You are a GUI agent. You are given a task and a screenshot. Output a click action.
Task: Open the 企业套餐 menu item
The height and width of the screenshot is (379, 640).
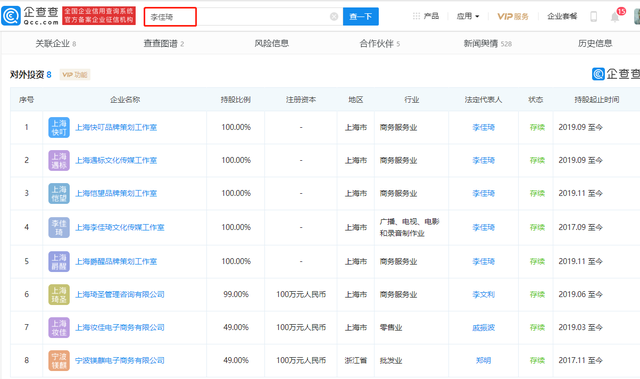(562, 16)
